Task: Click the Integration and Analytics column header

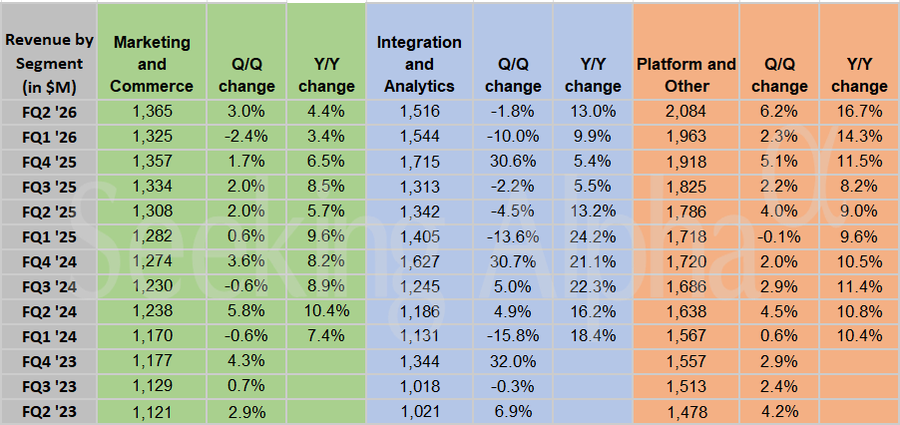Action: 419,64
